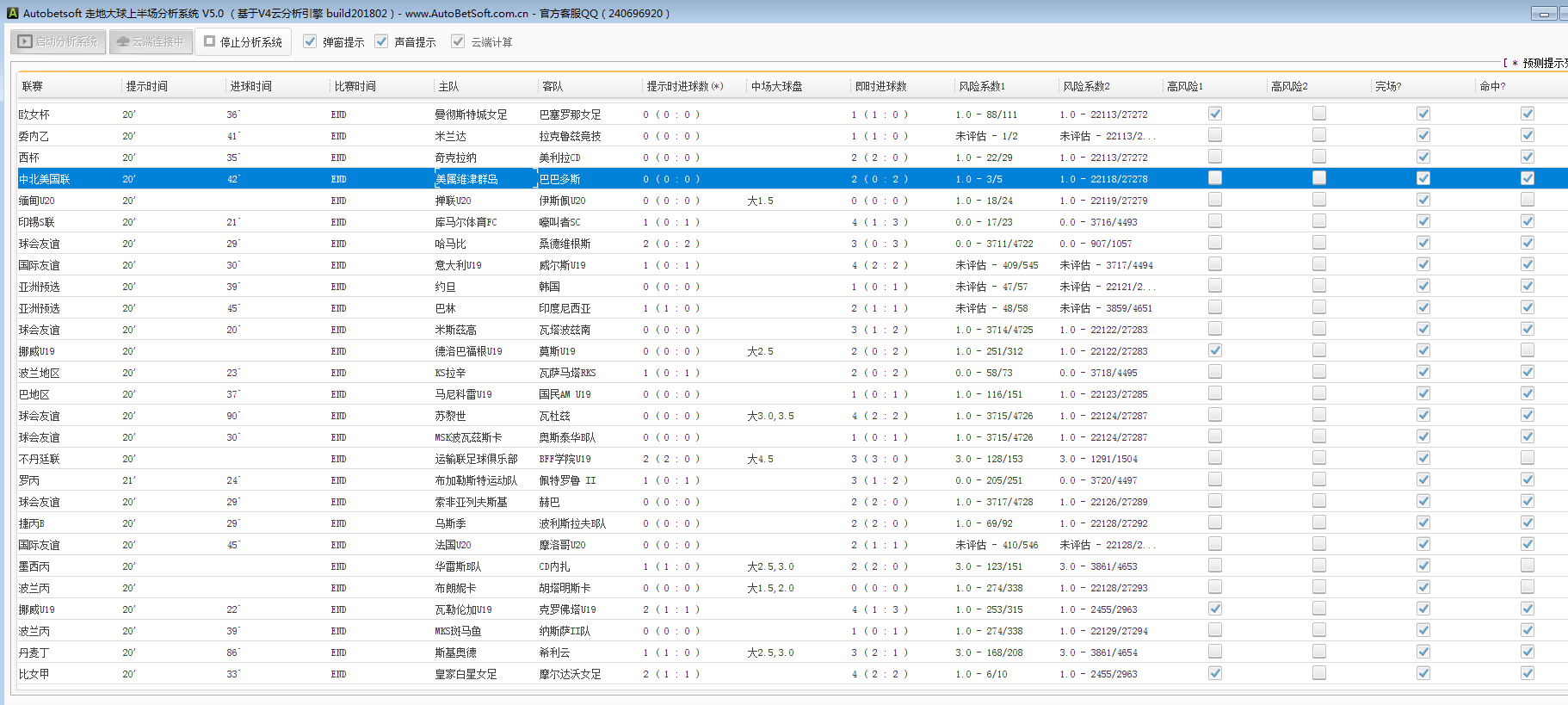Uncheck 高风险1 checkbox in 欧女杯 row
The width and height of the screenshot is (1568, 705).
(1215, 114)
